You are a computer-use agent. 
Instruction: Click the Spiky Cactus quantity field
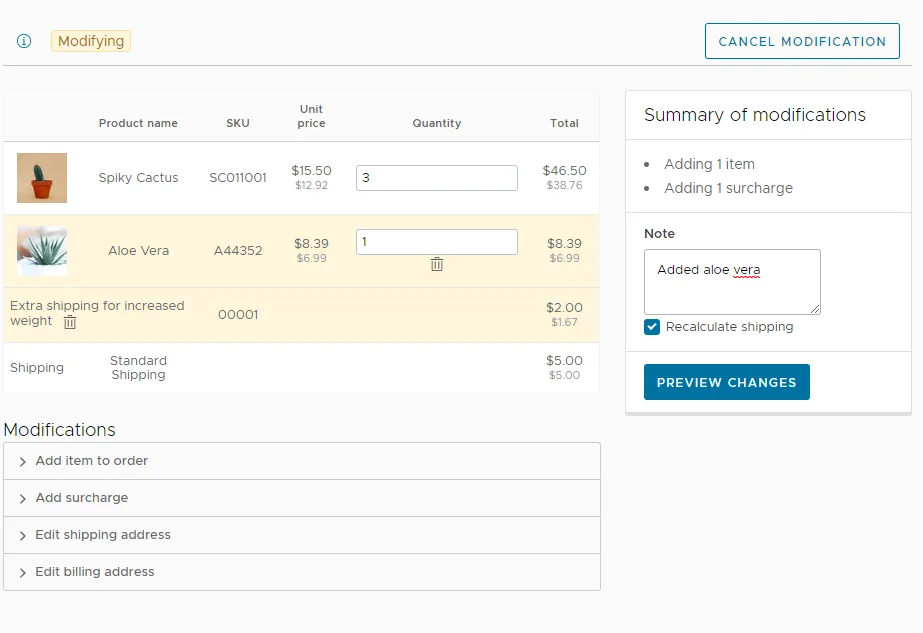tap(437, 178)
